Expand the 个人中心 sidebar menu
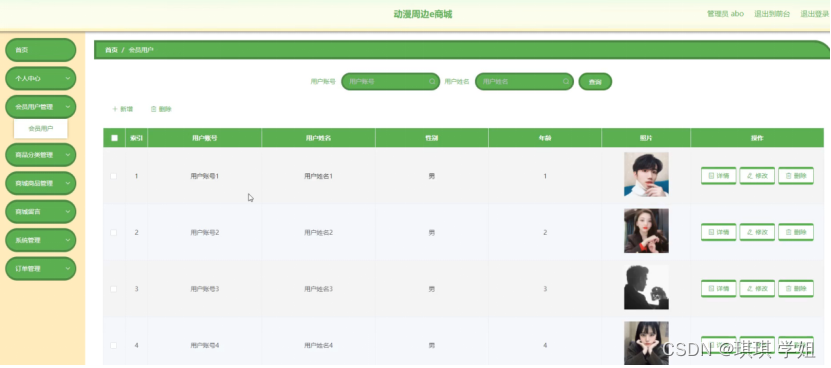This screenshot has height=368, width=831. (x=41, y=78)
